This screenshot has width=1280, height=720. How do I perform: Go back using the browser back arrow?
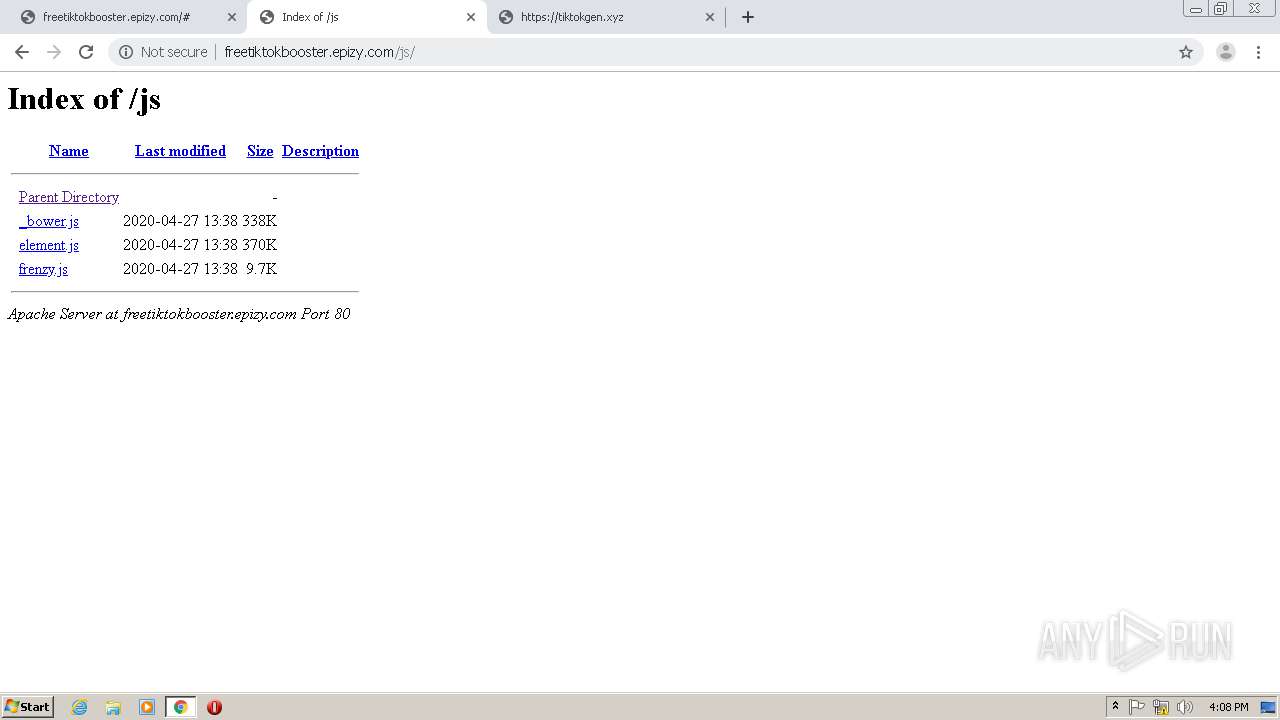coord(22,52)
